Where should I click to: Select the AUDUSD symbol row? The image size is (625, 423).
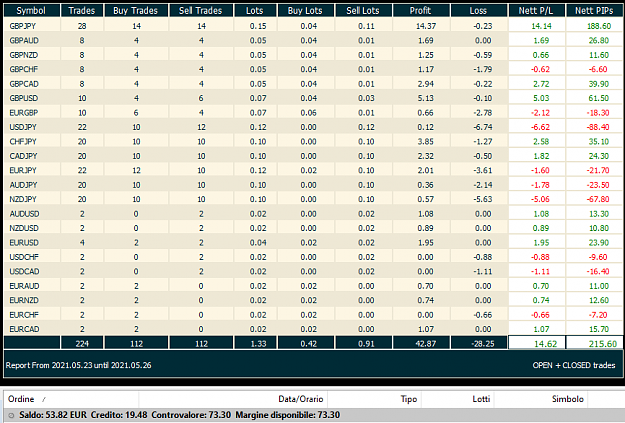click(313, 214)
